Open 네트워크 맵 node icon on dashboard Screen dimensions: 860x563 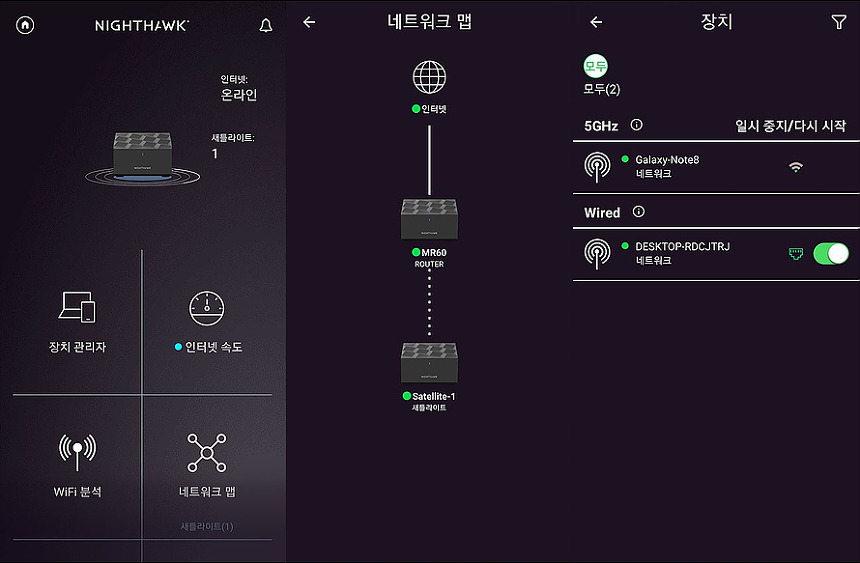tap(207, 453)
